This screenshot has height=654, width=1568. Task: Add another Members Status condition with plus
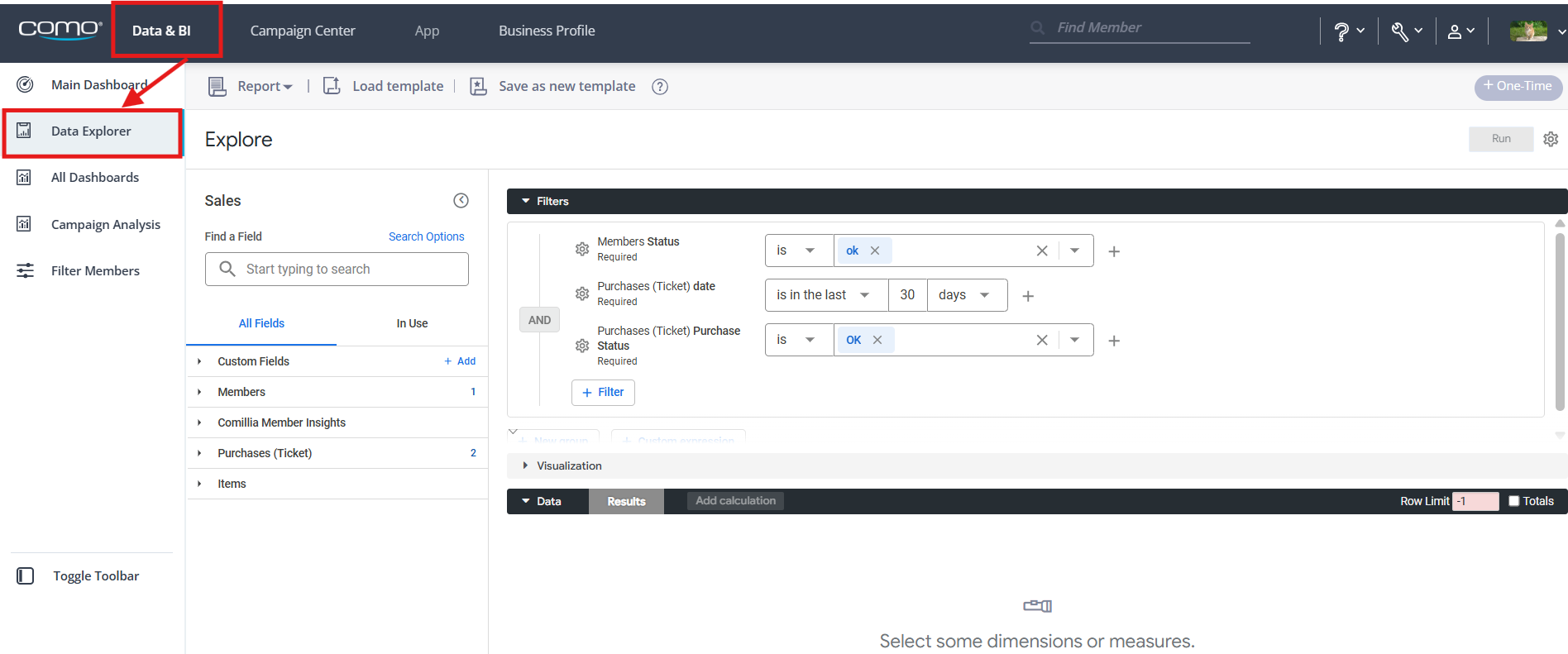coord(1114,251)
